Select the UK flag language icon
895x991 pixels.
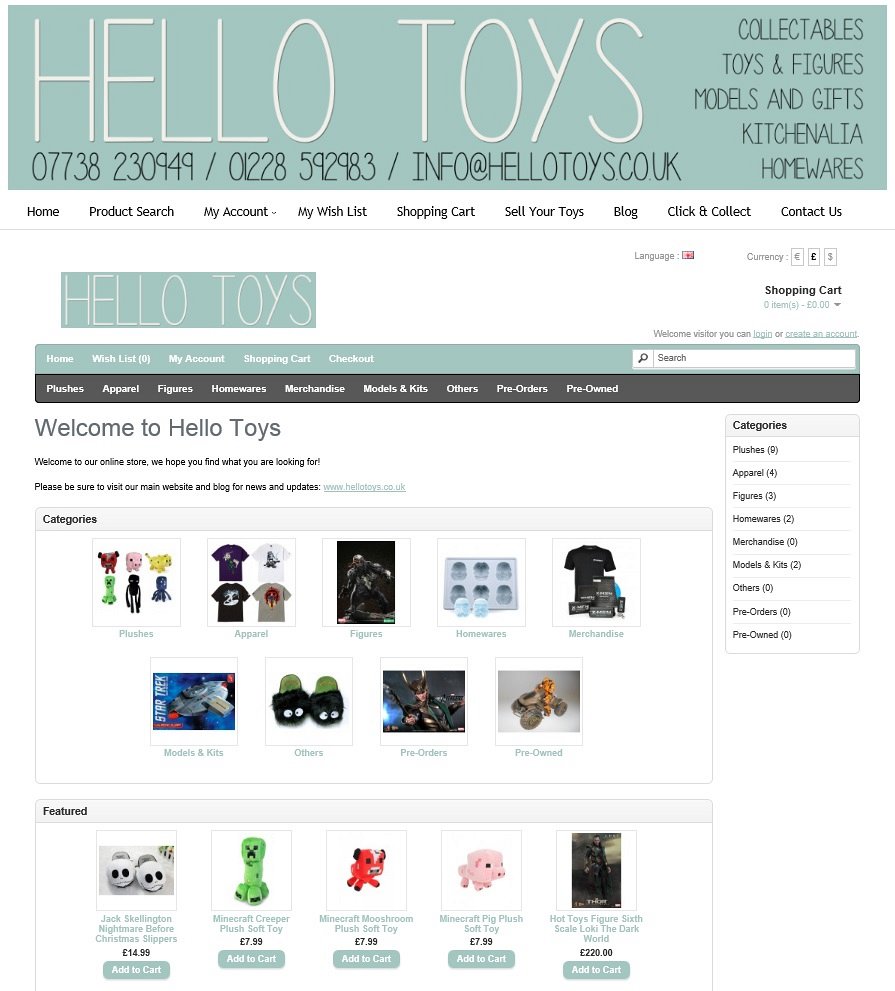click(688, 255)
